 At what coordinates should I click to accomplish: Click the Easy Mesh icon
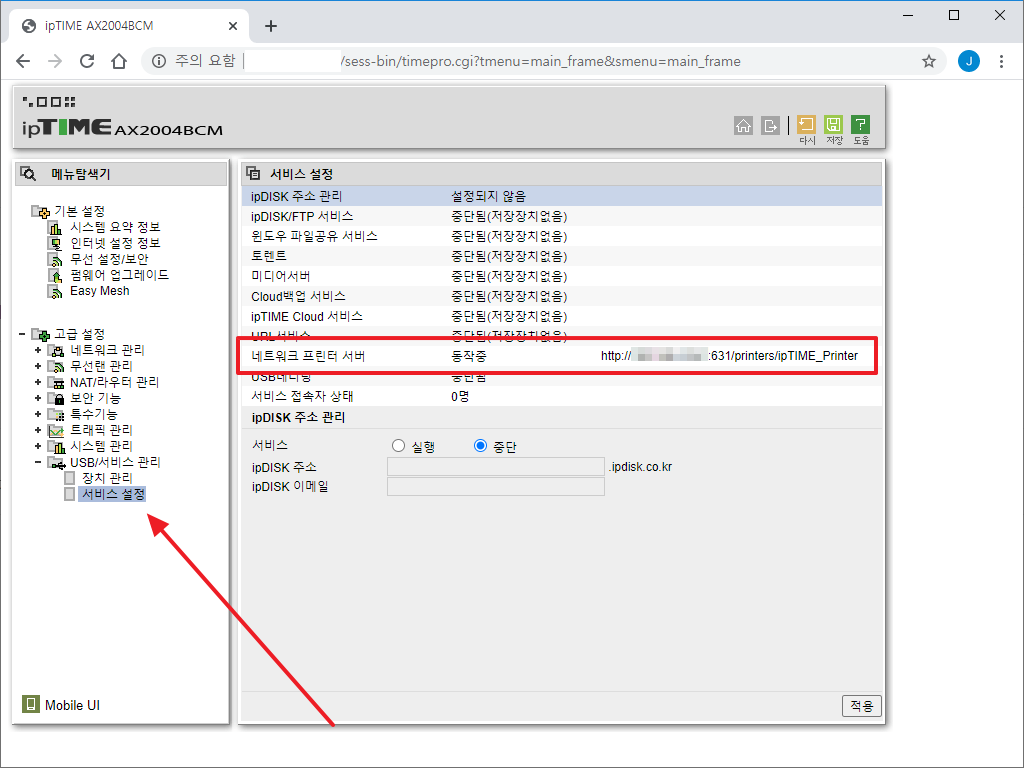(x=56, y=291)
